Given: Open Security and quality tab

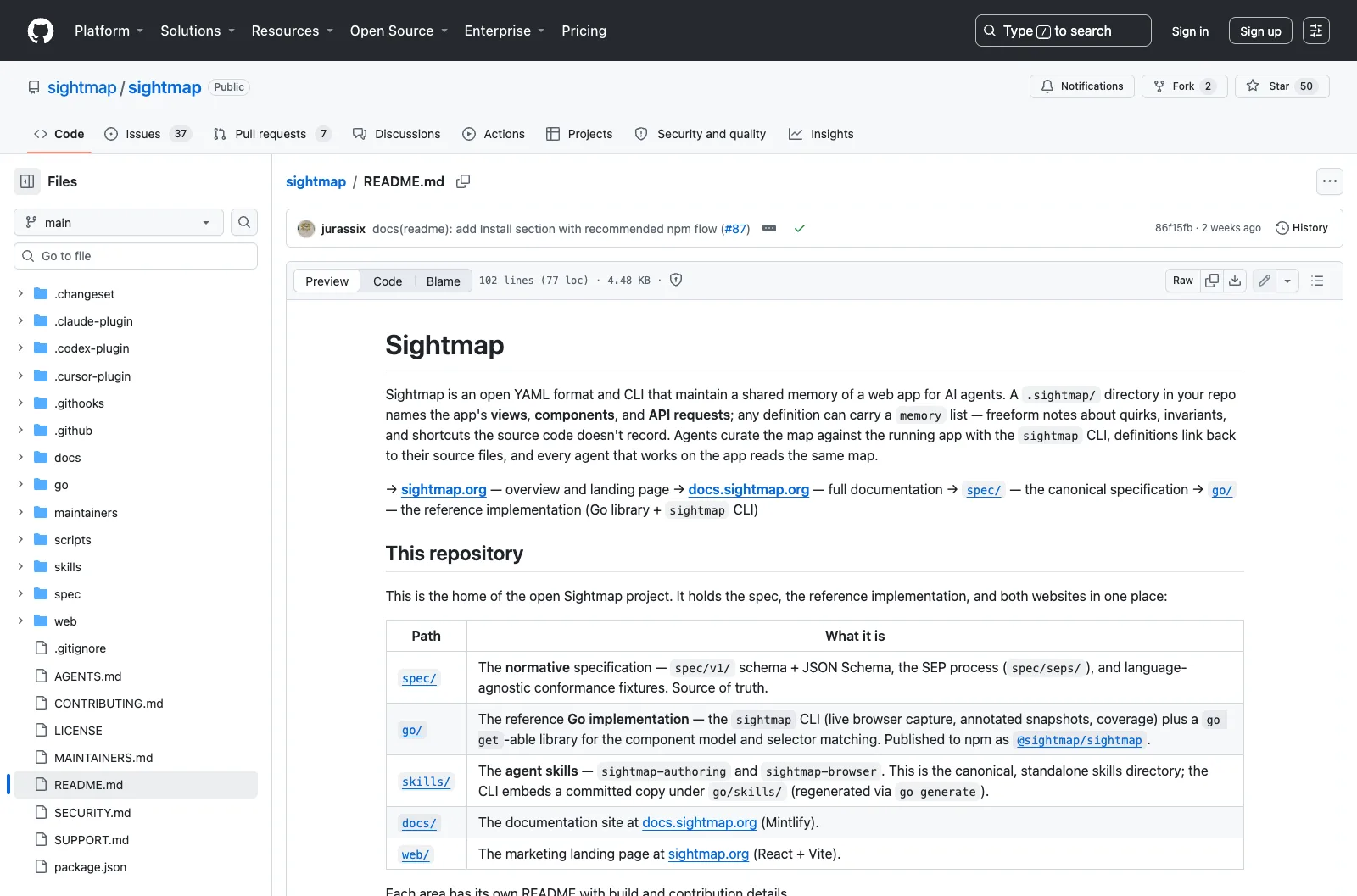Looking at the screenshot, I should [x=701, y=134].
